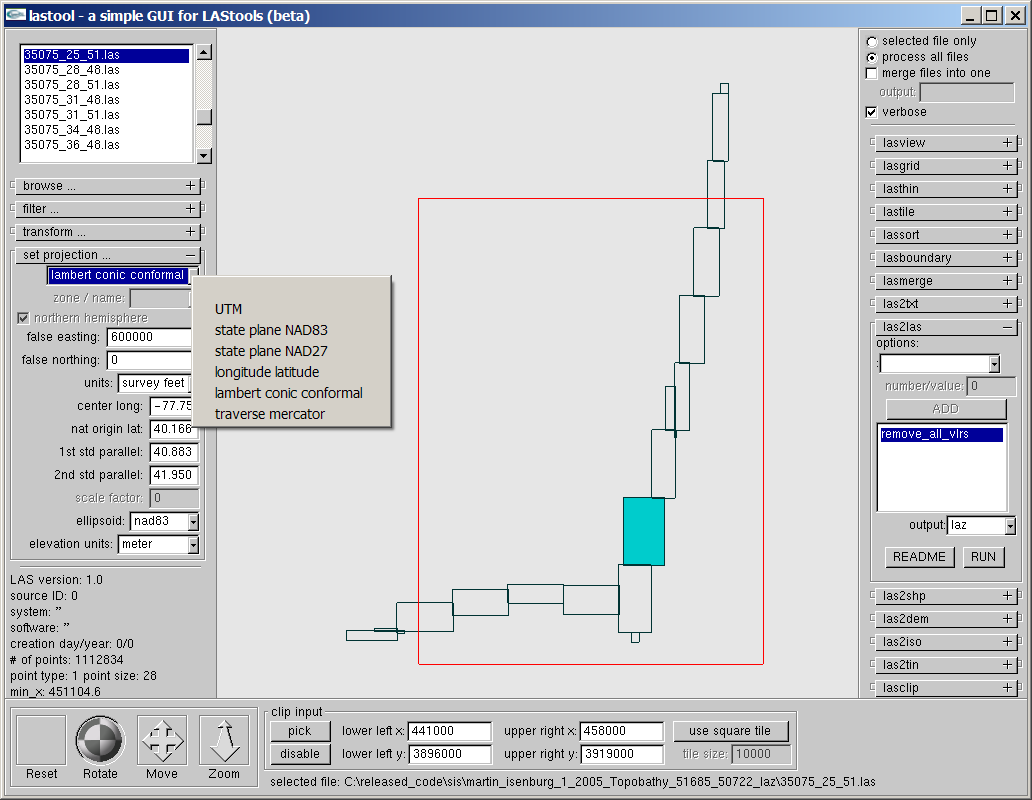
Task: Choose lambert conic conformal menu entry
Action: [292, 393]
